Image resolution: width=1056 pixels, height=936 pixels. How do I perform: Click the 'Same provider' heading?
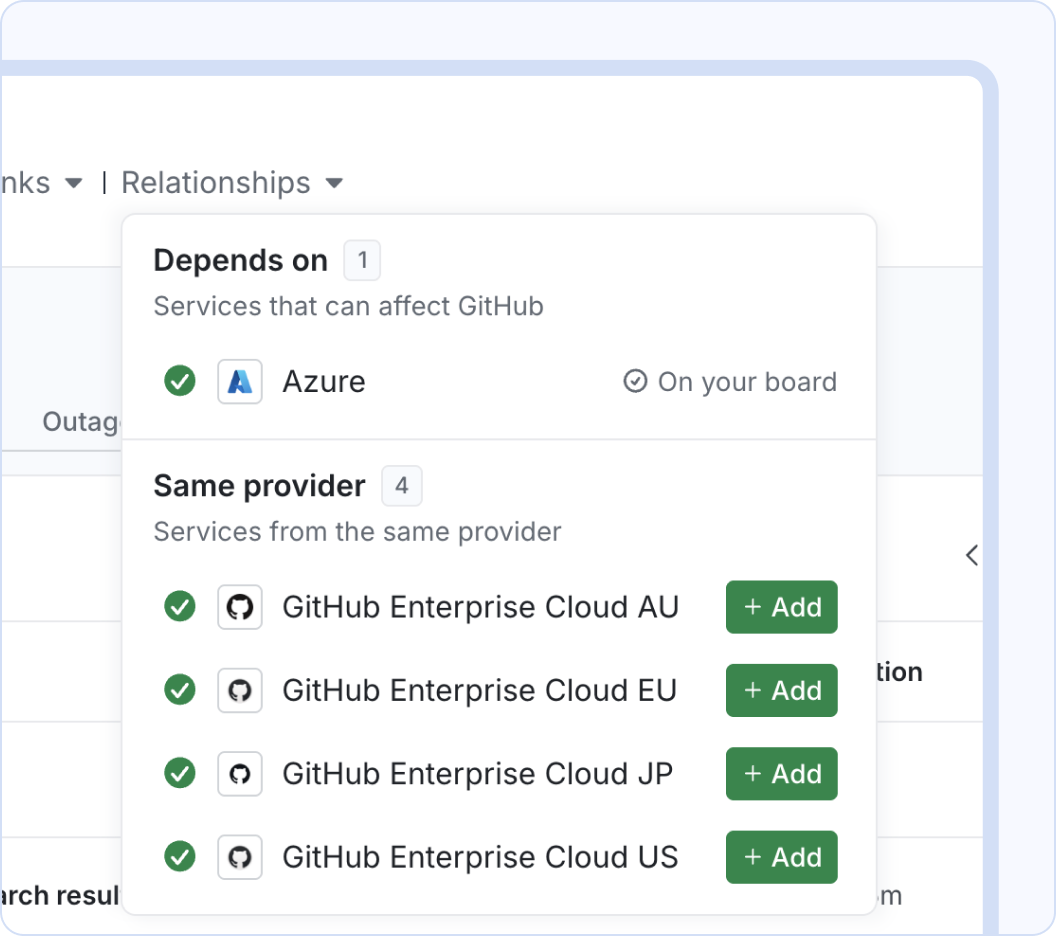[x=259, y=486]
